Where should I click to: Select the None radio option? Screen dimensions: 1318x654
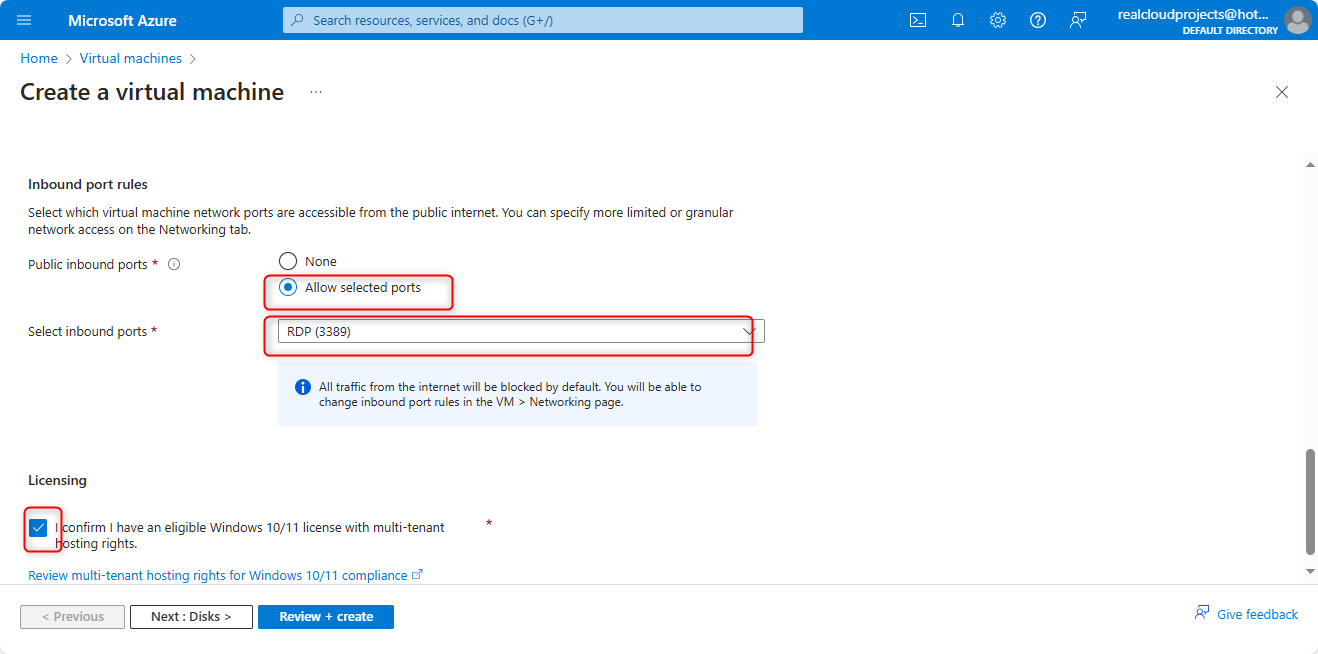click(288, 262)
